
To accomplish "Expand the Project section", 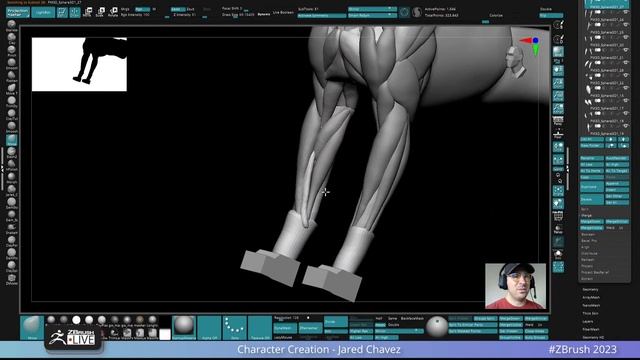I will coord(587,266).
